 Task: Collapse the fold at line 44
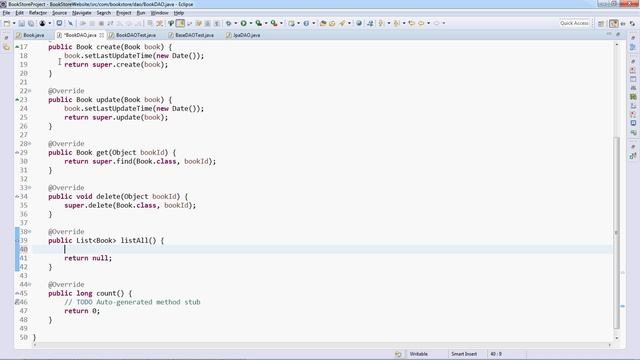click(x=30, y=284)
